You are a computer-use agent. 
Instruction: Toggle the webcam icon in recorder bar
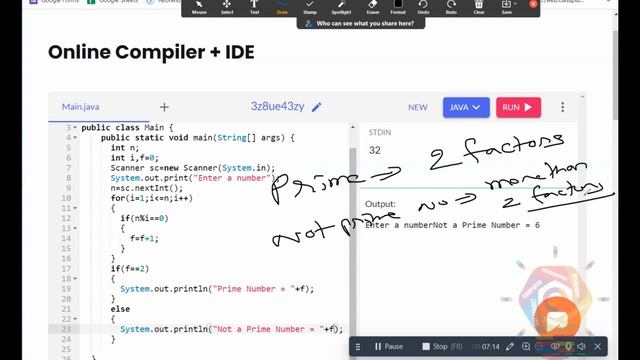point(554,347)
